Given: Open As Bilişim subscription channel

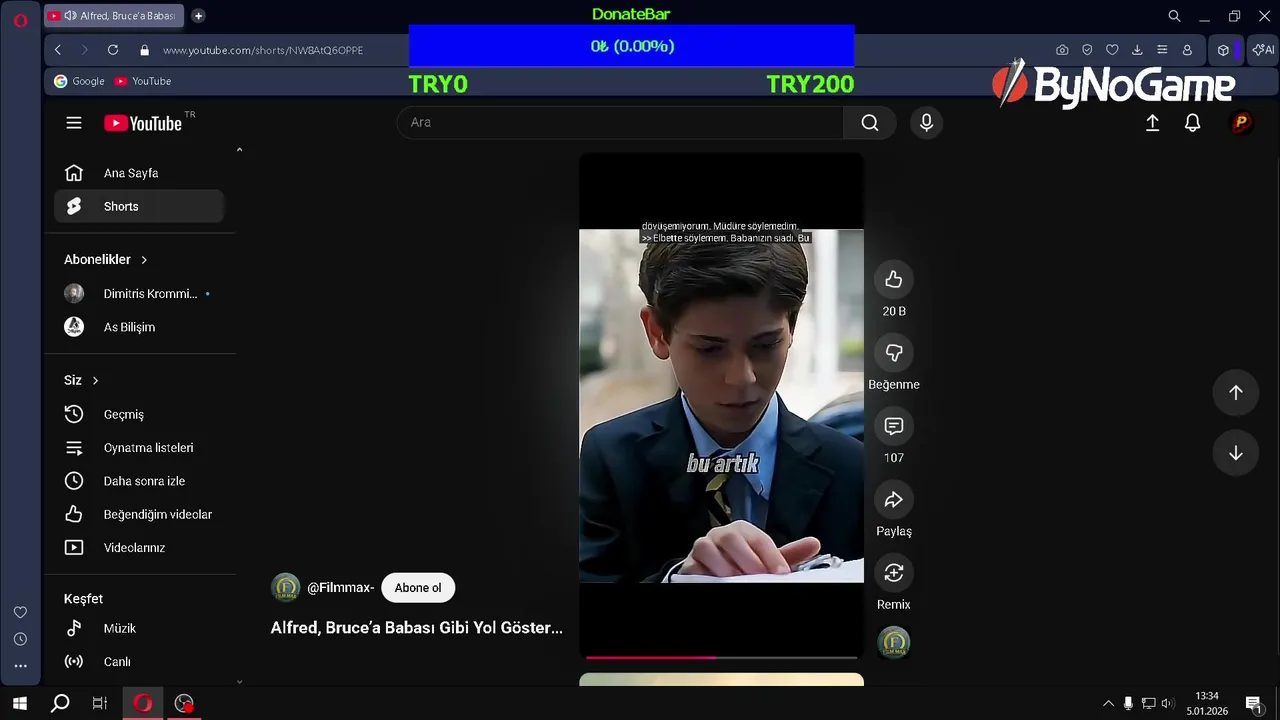Looking at the screenshot, I should 139,327.
